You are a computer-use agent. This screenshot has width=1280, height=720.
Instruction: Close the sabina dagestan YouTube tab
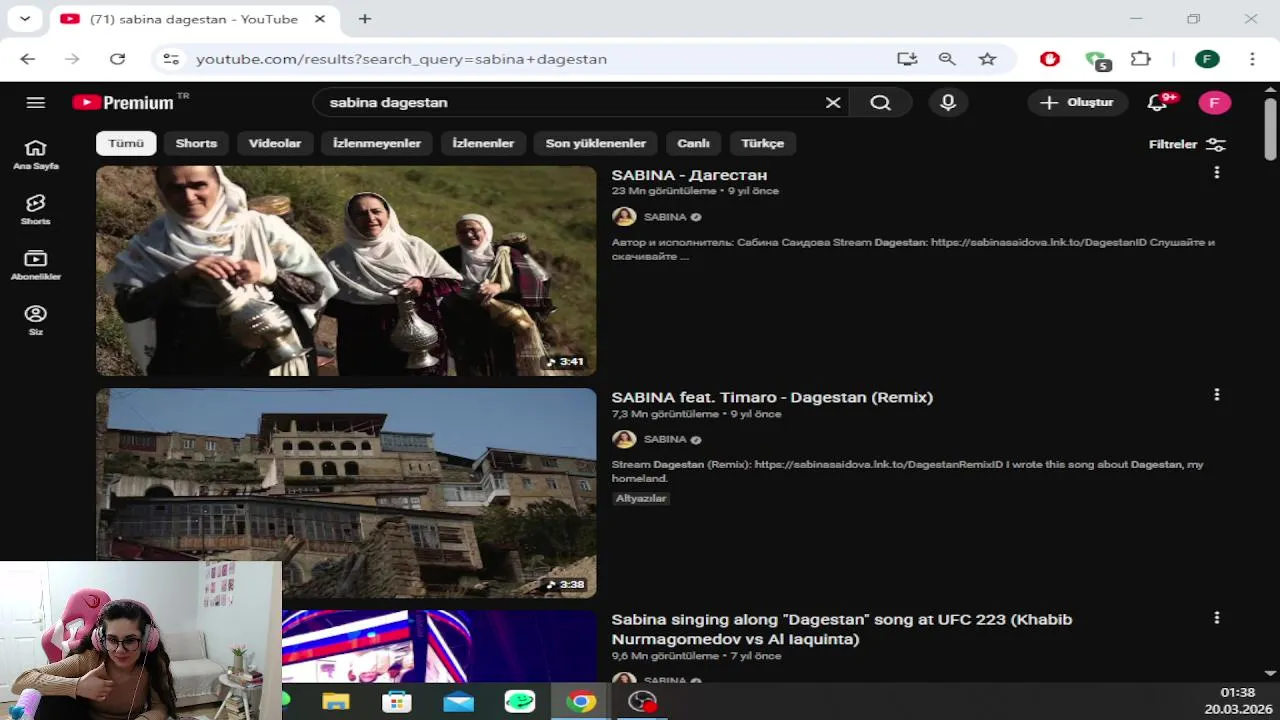click(320, 19)
